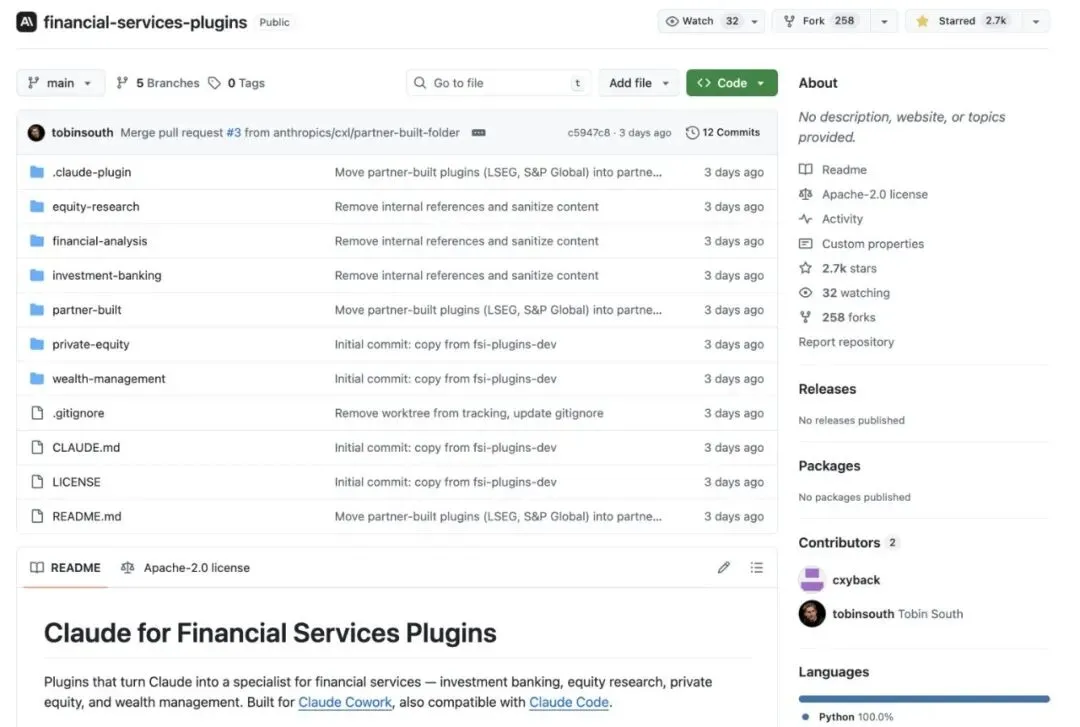
Task: Click the Go to file search field
Action: 499,83
